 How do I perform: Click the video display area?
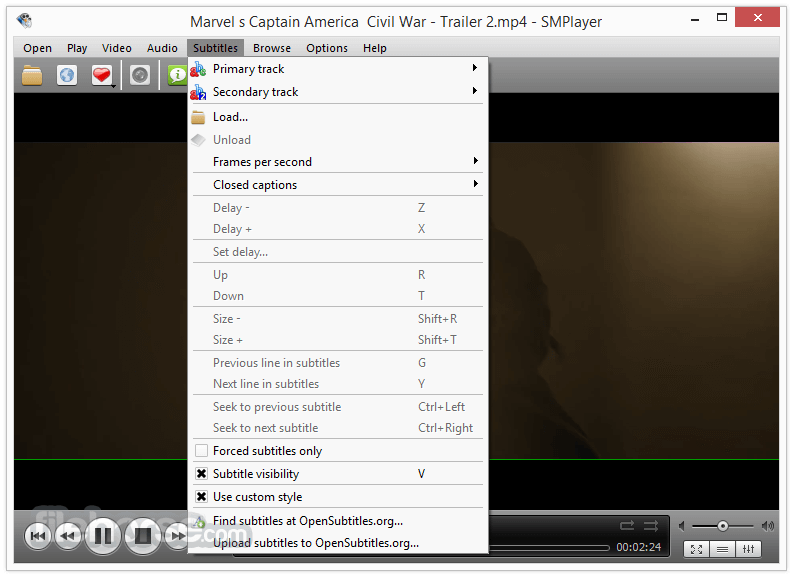pos(633,301)
